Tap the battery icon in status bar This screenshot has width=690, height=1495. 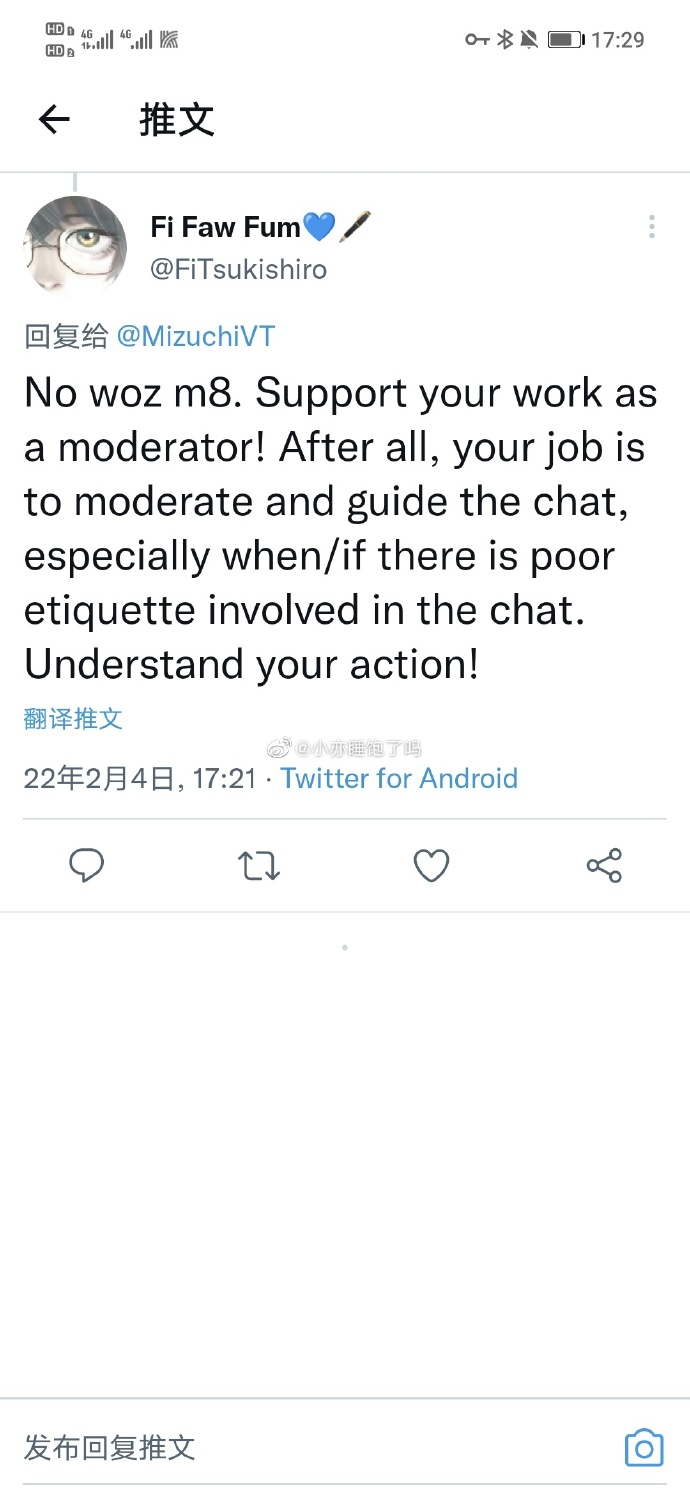565,40
